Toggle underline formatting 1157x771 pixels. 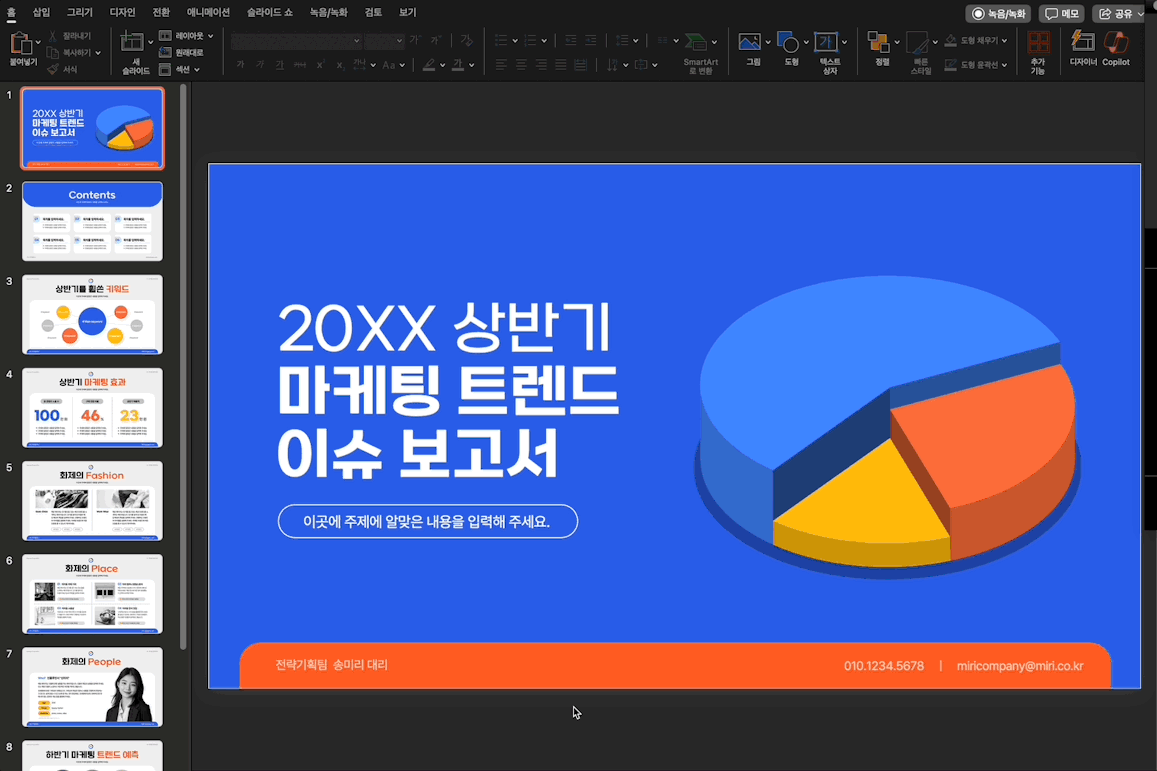click(x=280, y=65)
